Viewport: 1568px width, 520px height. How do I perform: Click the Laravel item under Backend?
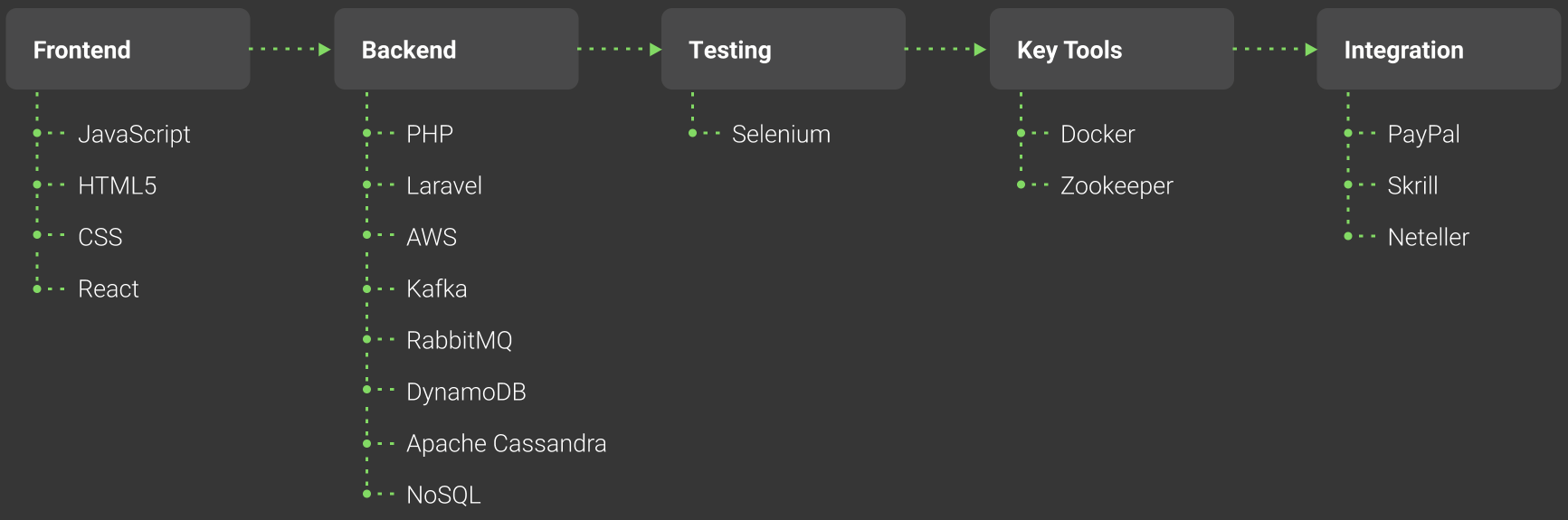pos(444,185)
